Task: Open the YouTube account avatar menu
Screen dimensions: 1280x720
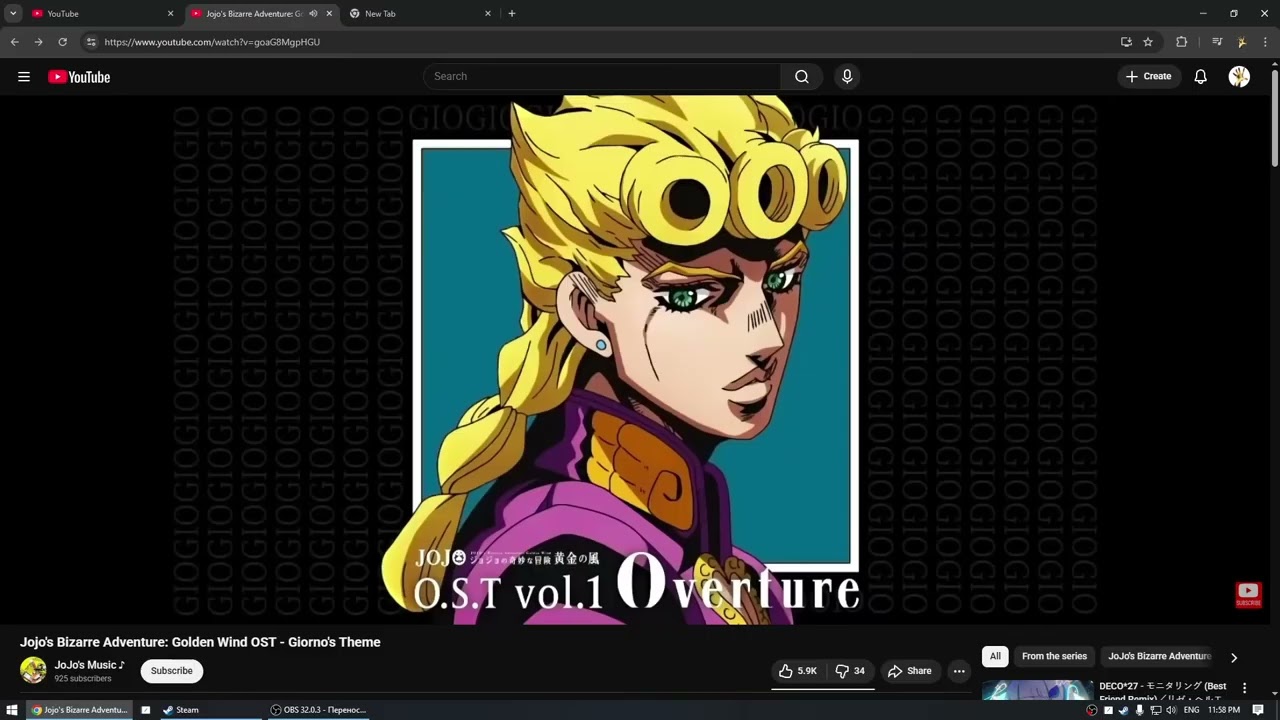Action: click(1239, 77)
